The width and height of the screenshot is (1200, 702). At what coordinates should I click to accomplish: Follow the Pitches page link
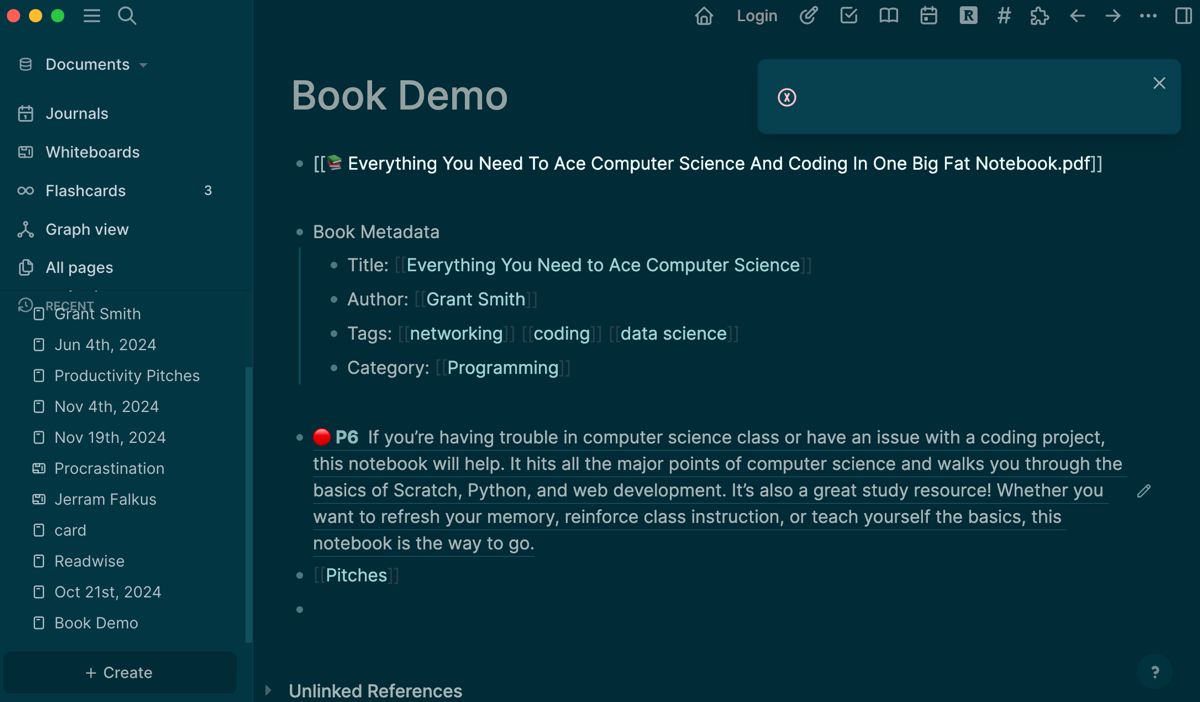tap(356, 575)
